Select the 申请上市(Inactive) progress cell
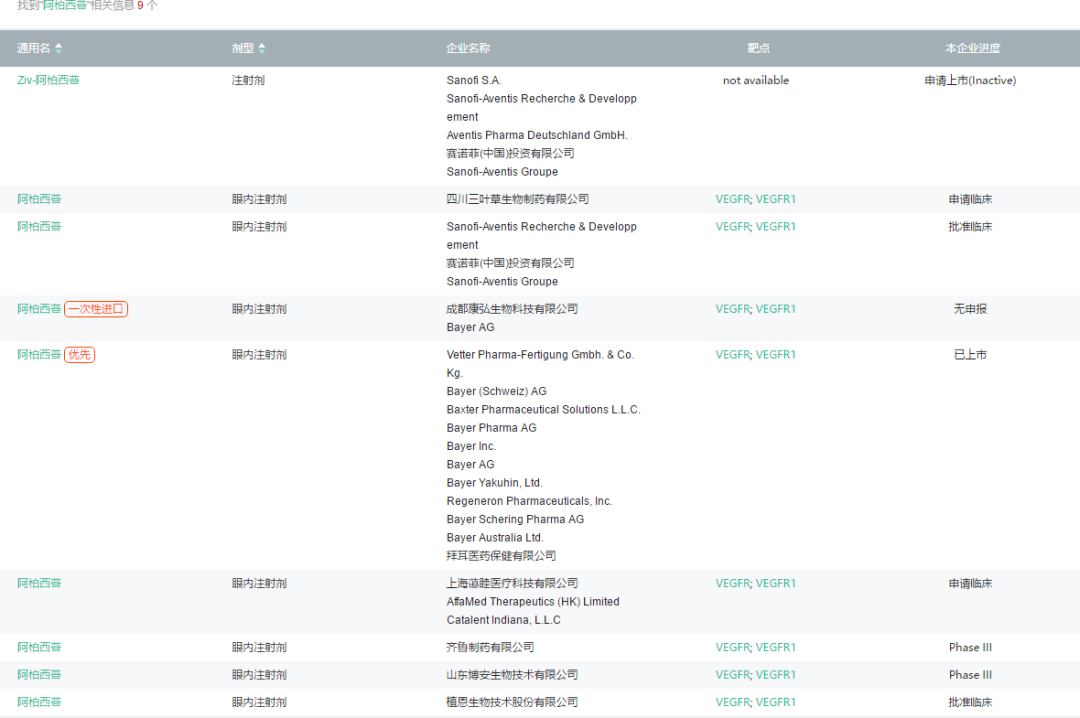This screenshot has width=1080, height=718. 970,80
